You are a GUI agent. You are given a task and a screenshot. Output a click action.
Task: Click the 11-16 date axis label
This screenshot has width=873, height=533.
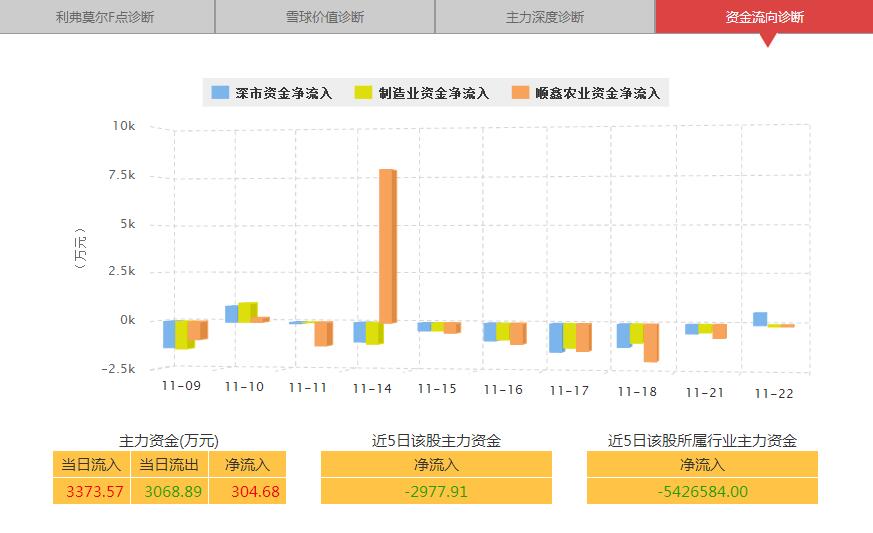coord(503,389)
